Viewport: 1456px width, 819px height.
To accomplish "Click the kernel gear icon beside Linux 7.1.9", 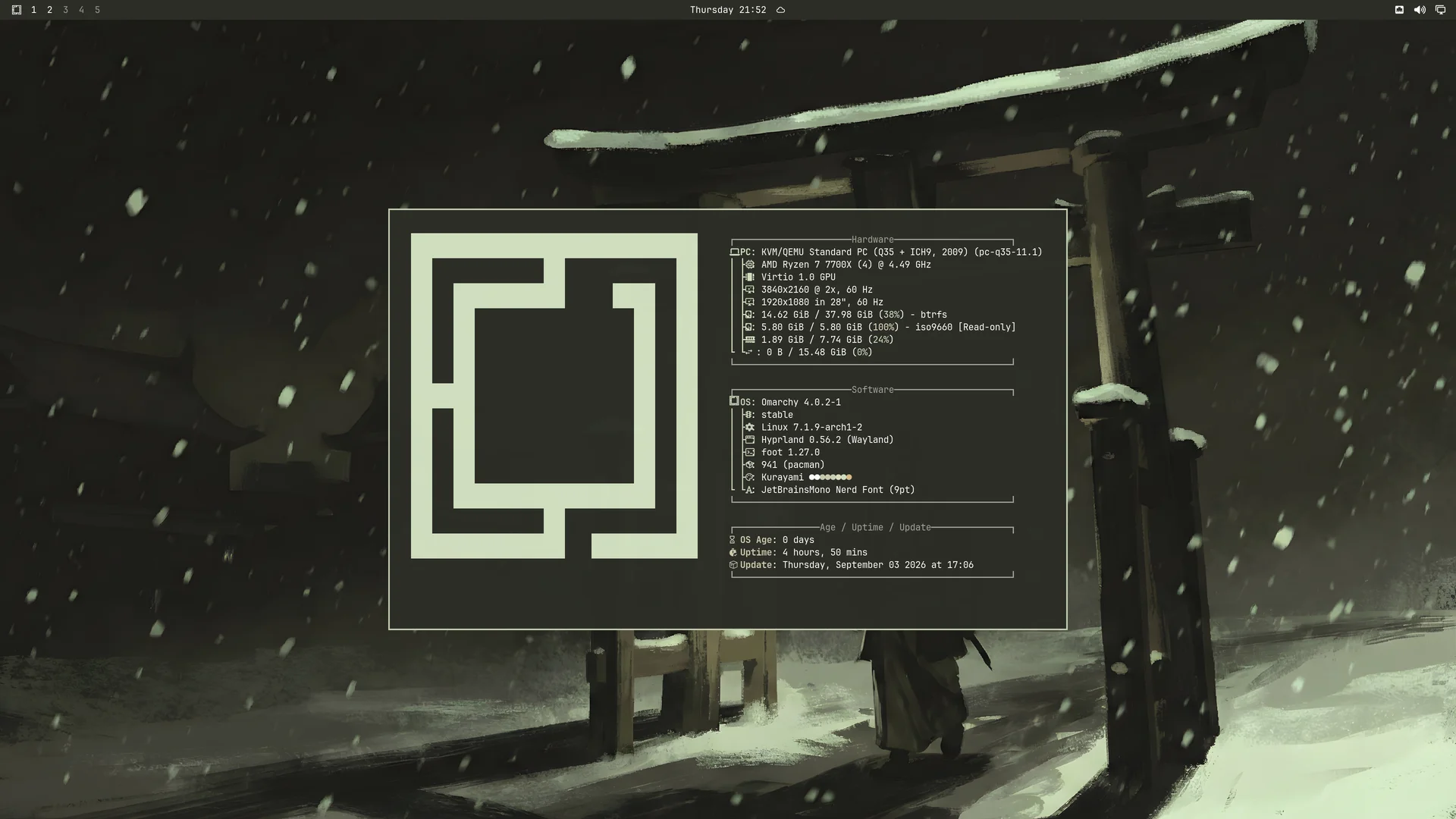I will [749, 428].
